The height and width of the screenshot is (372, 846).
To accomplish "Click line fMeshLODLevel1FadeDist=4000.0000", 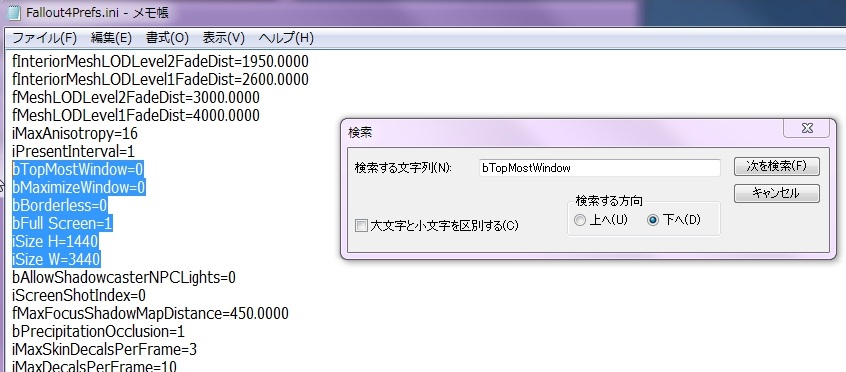I will 136,116.
